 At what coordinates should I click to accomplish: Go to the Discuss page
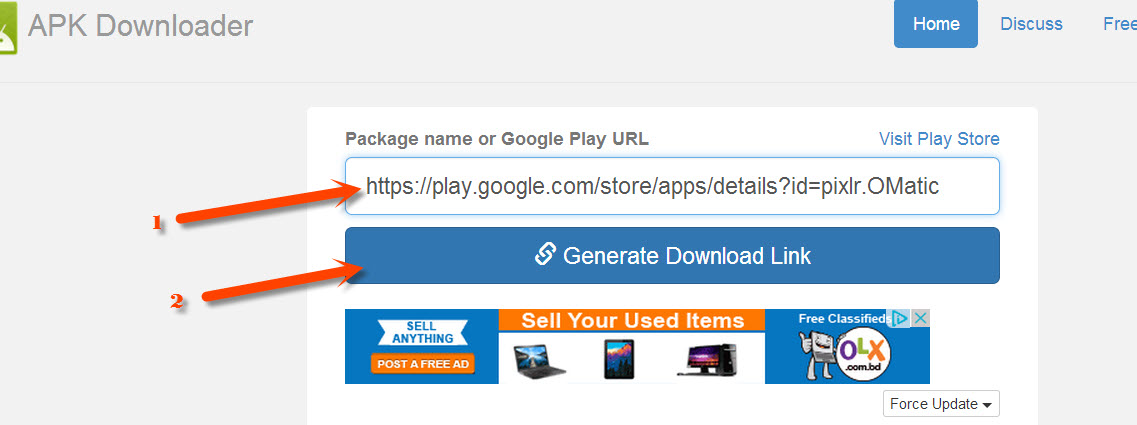[x=1031, y=24]
